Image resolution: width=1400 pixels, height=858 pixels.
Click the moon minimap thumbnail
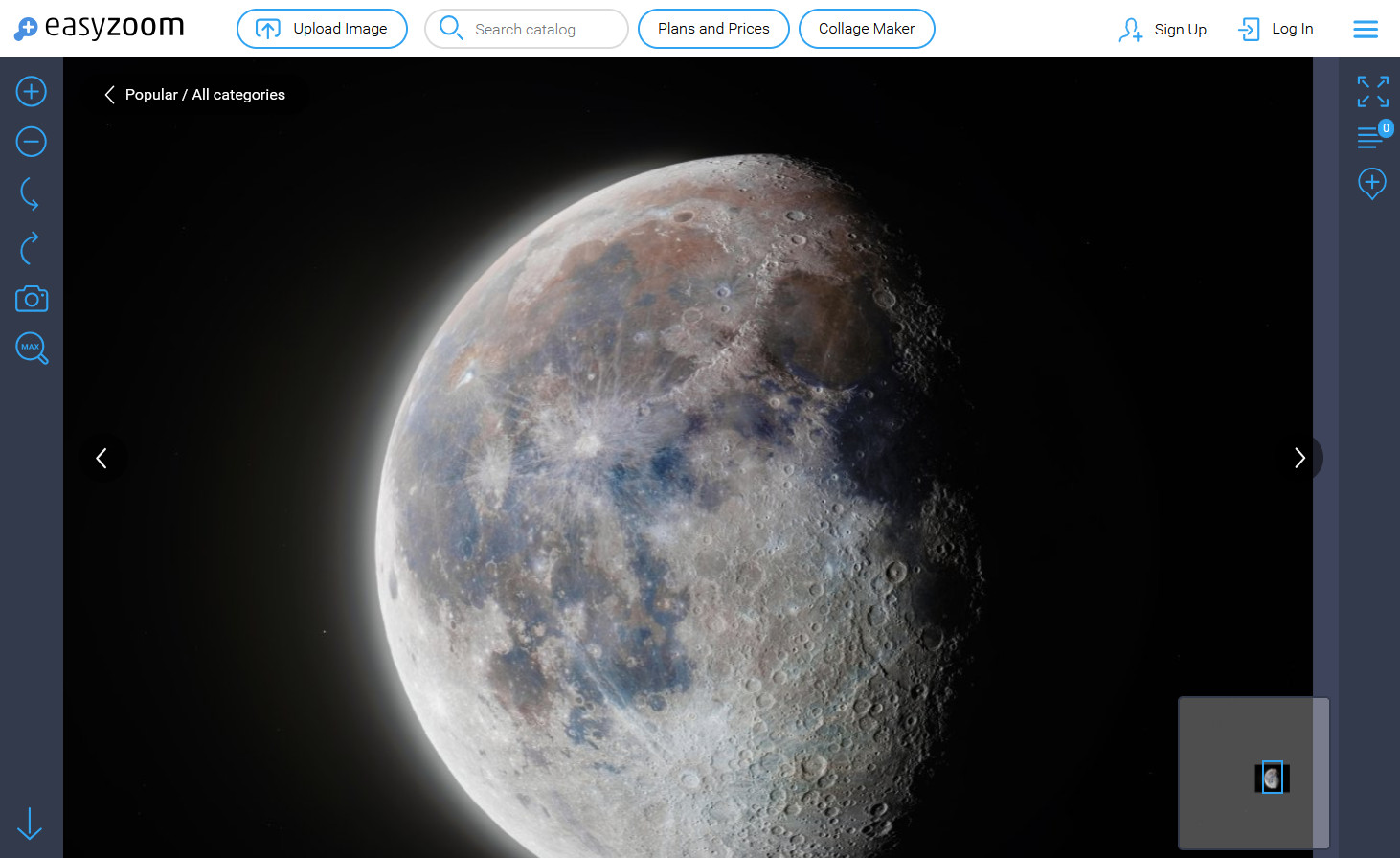(x=1272, y=778)
